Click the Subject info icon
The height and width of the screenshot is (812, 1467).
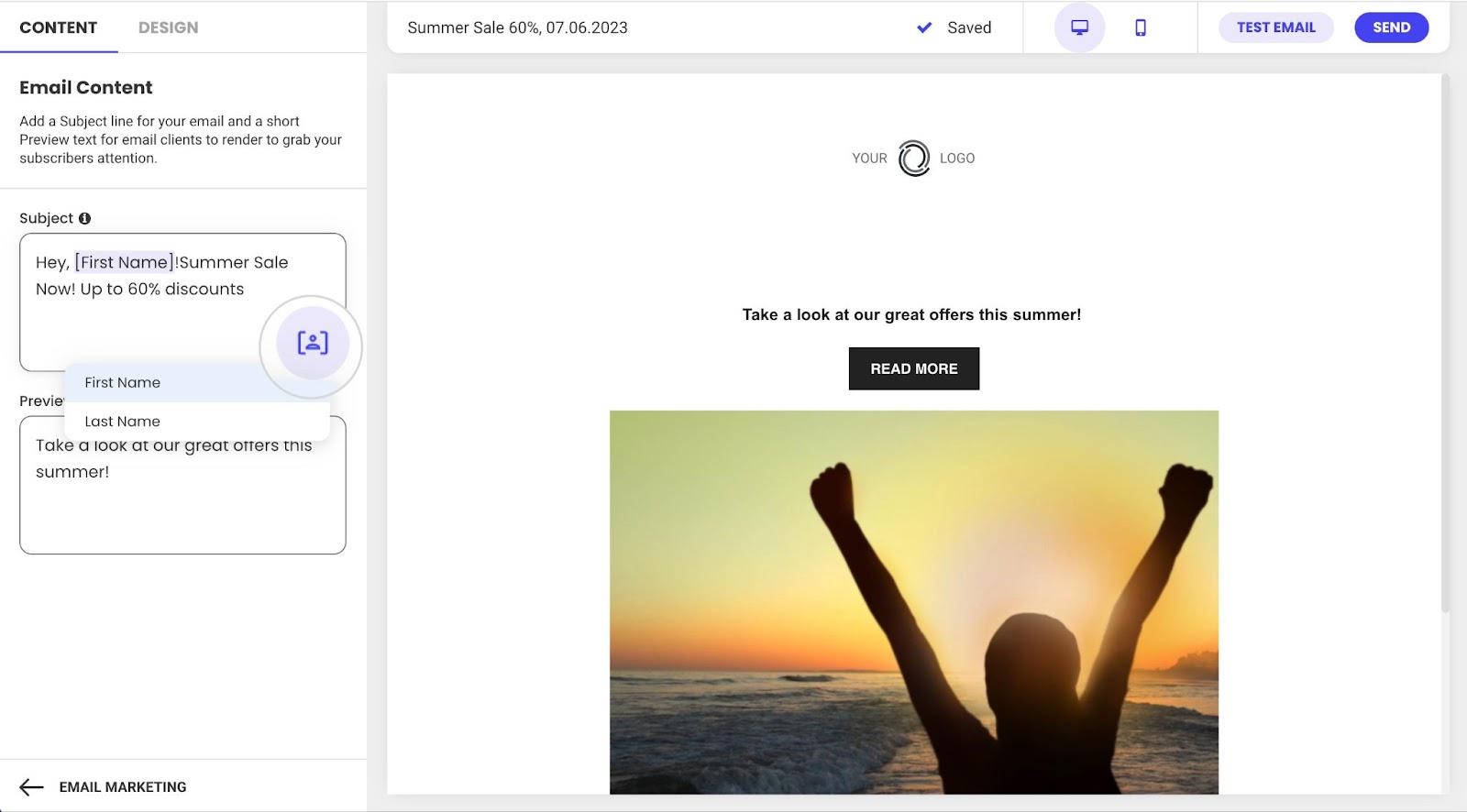84,218
